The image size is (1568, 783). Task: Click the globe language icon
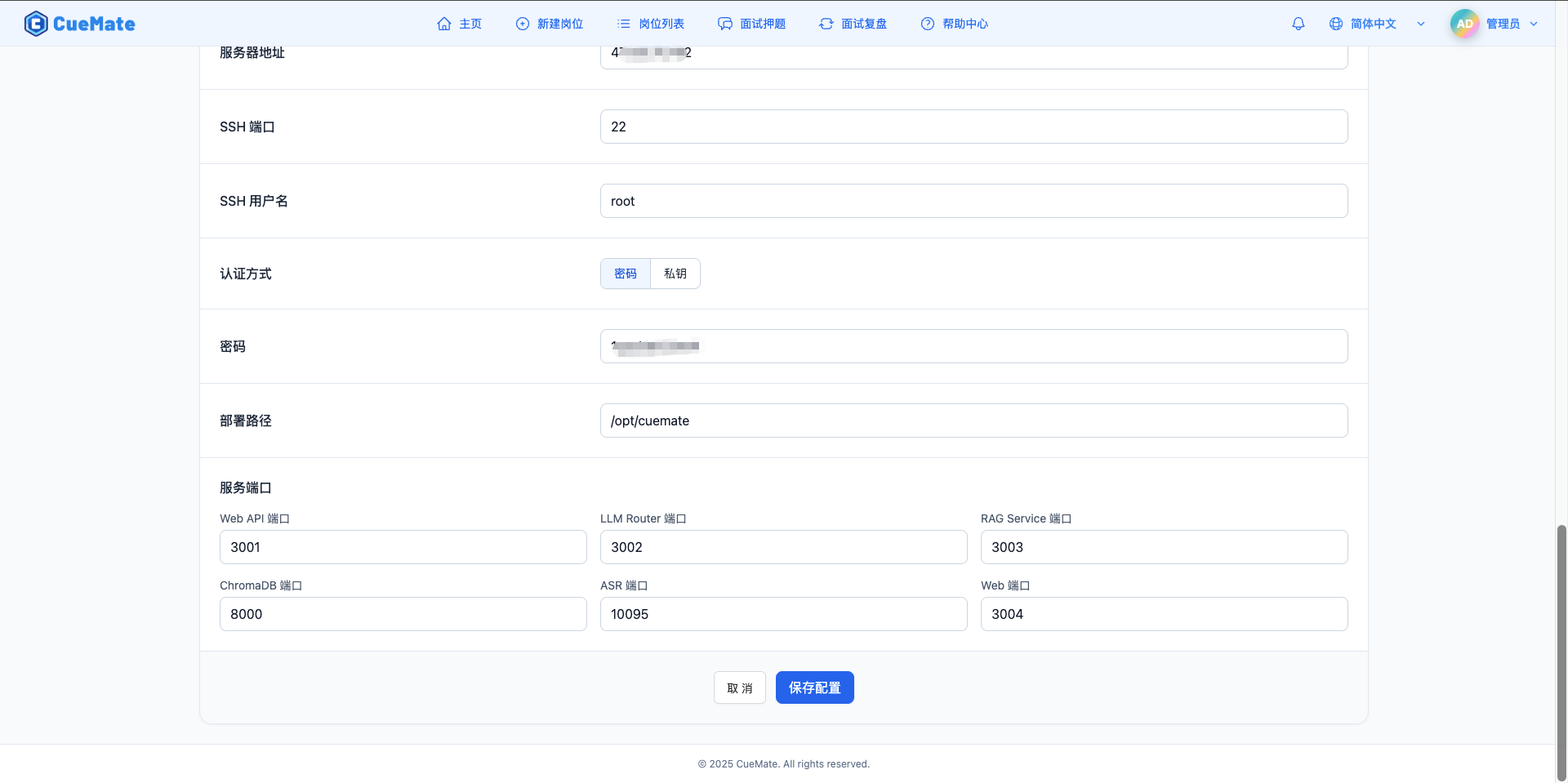[x=1335, y=24]
